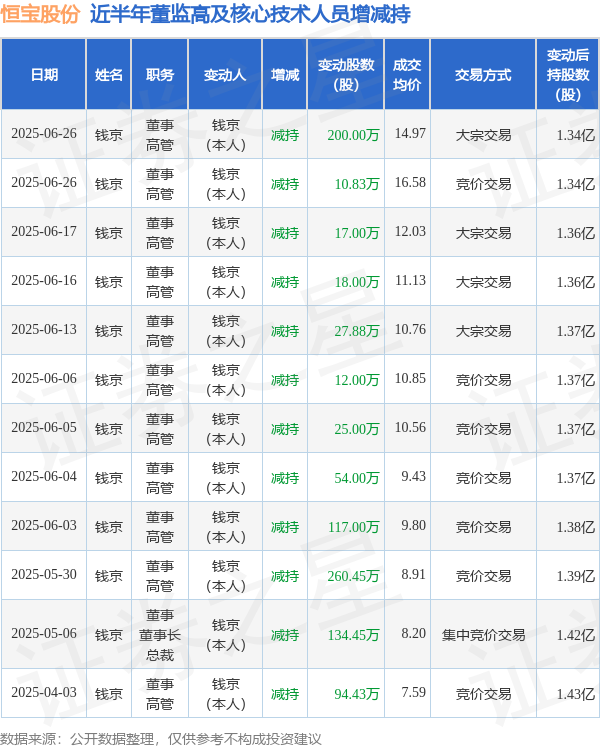Viewport: 600px width, 748px height.
Task: Select the date 2025-06-03
Action: tap(44, 525)
